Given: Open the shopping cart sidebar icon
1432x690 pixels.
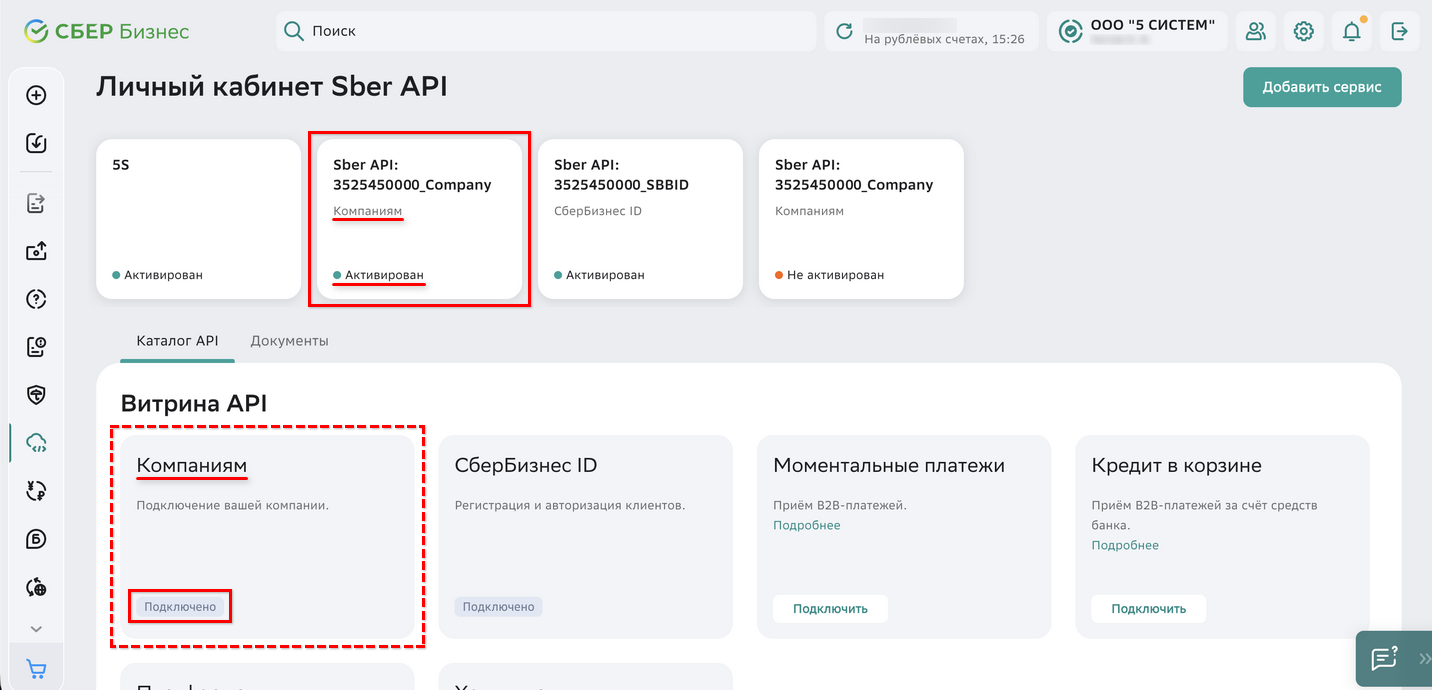Looking at the screenshot, I should 36,669.
